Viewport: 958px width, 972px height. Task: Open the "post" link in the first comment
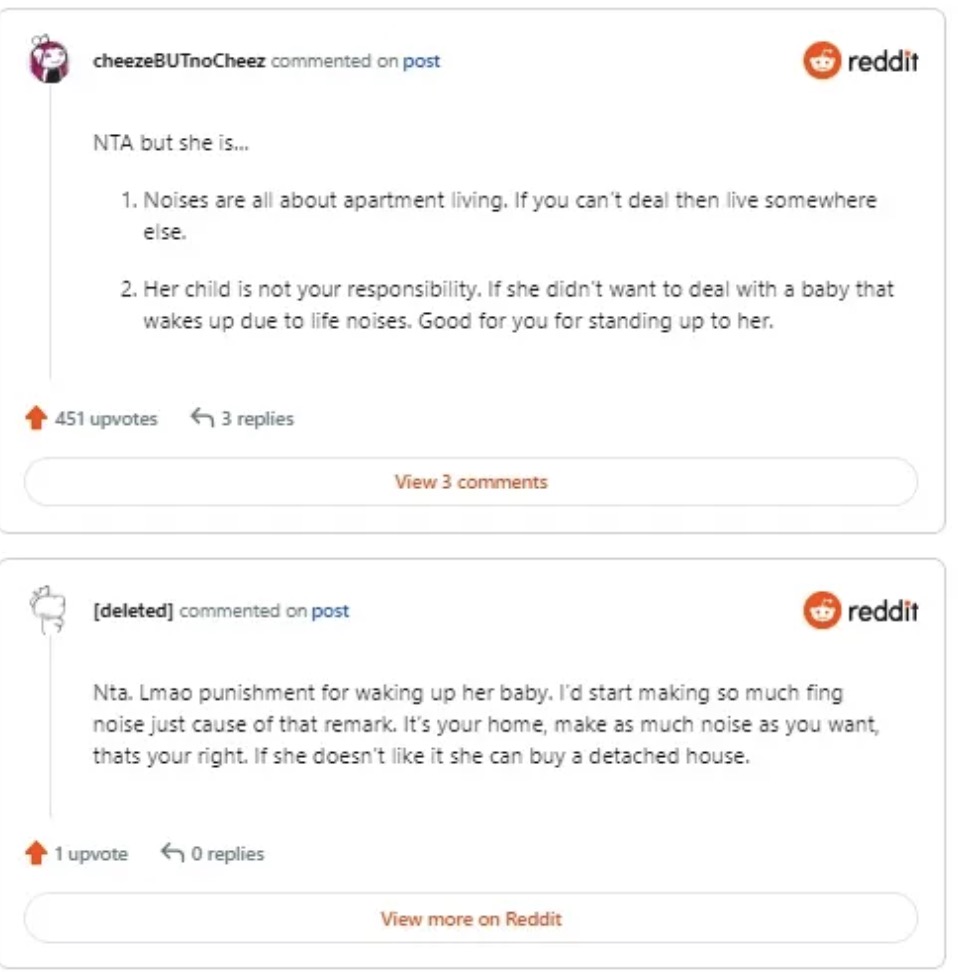pyautogui.click(x=421, y=61)
